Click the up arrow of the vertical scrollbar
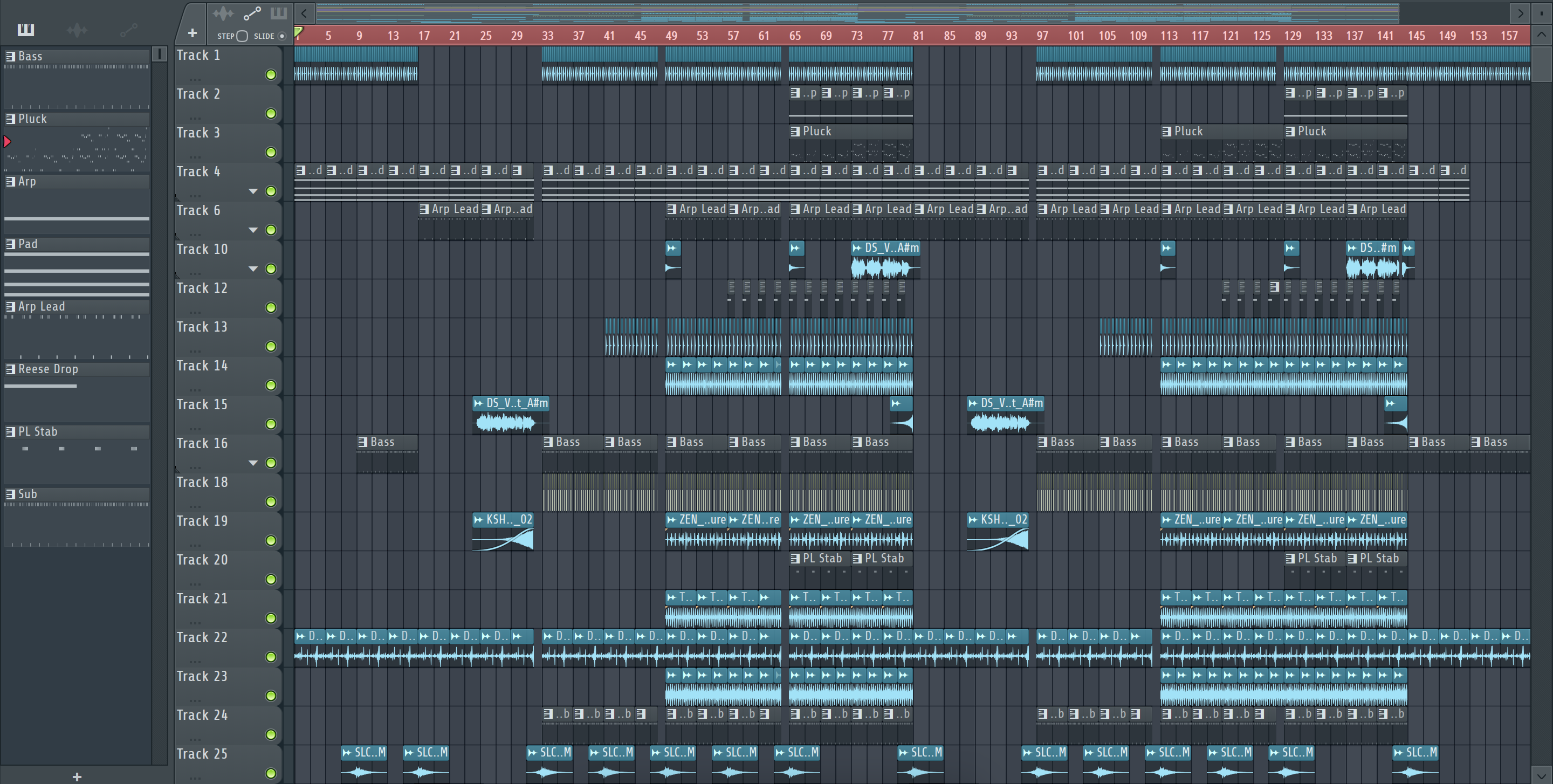 [x=1541, y=35]
